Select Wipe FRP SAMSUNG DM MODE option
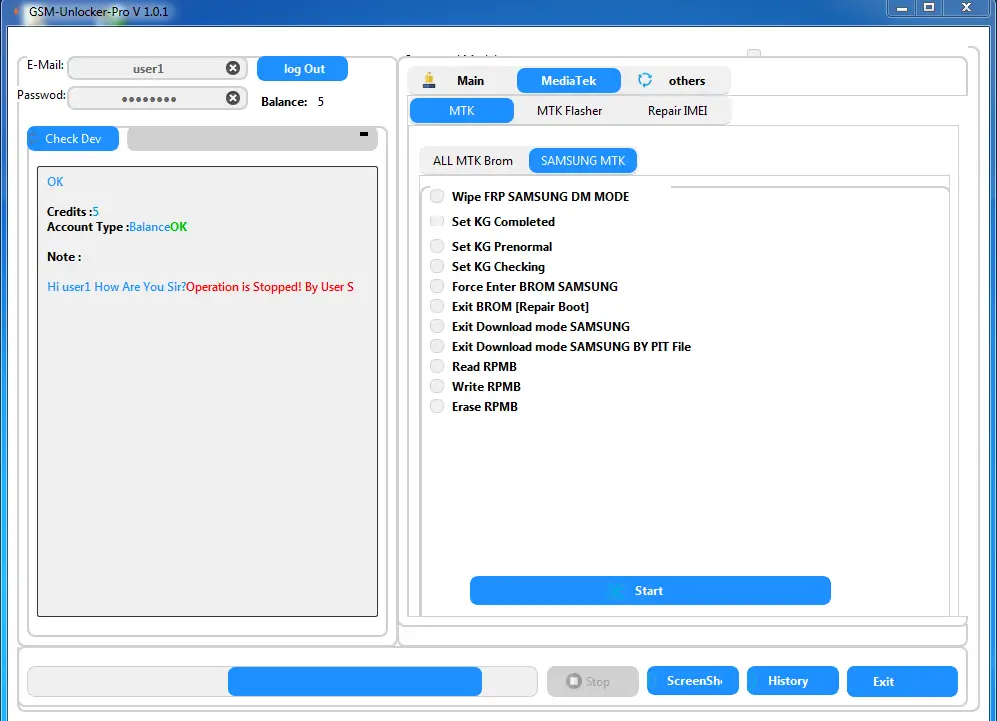The width and height of the screenshot is (997, 721). [x=437, y=197]
